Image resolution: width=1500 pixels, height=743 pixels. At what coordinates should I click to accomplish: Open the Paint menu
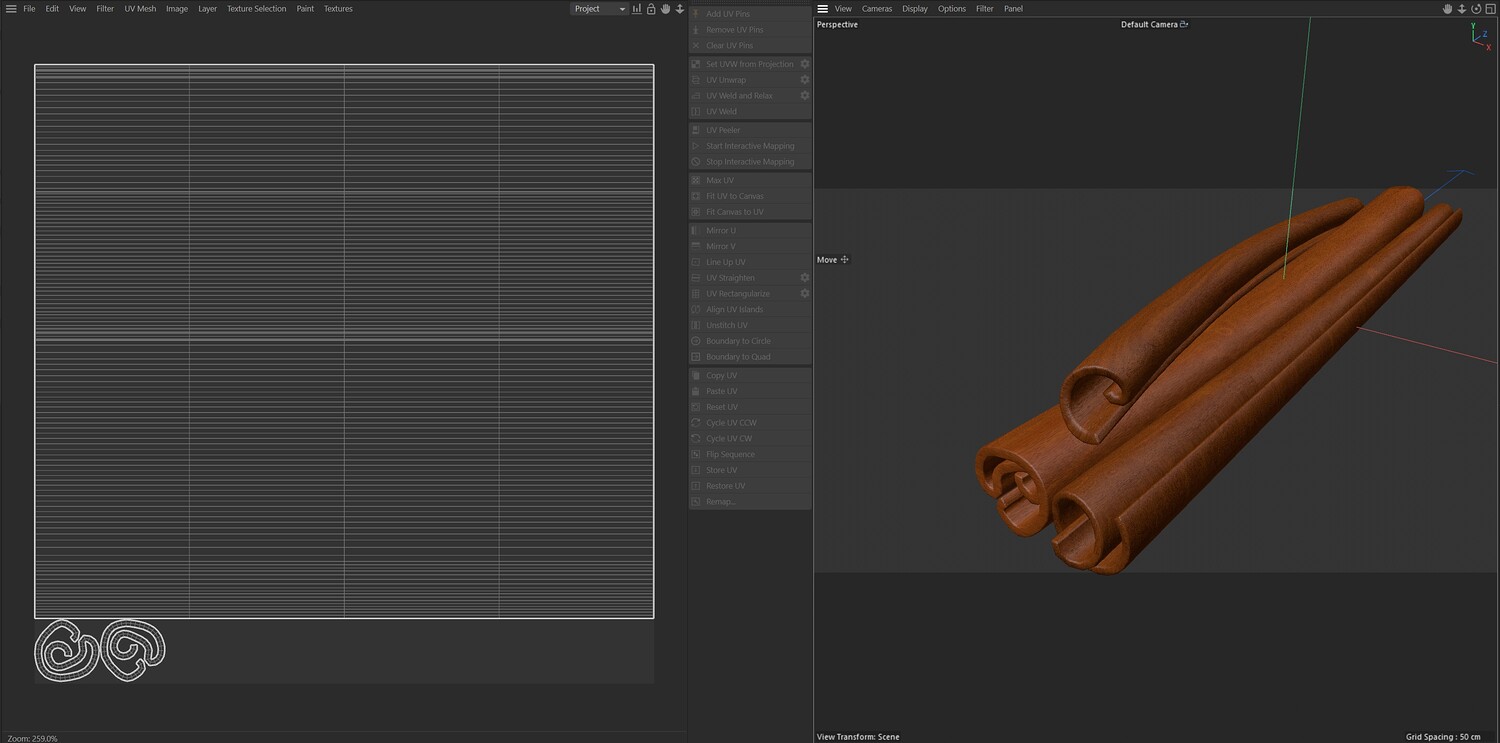pos(305,9)
